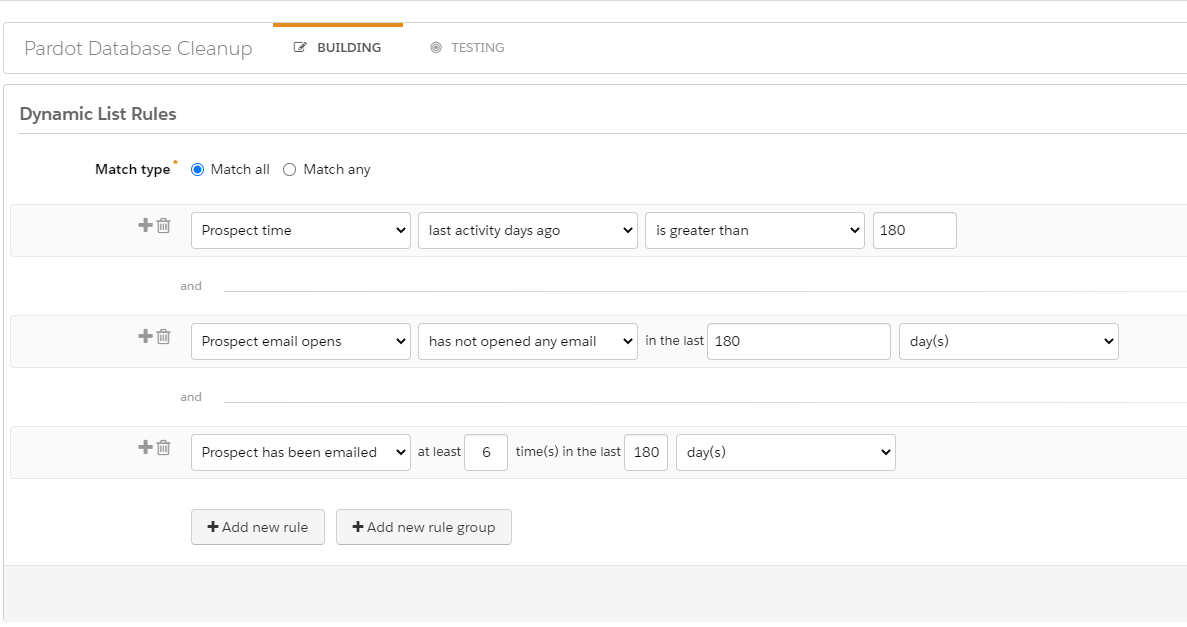The image size is (1187, 627).
Task: Open the Prospect has been emailed dropdown
Action: click(x=301, y=452)
